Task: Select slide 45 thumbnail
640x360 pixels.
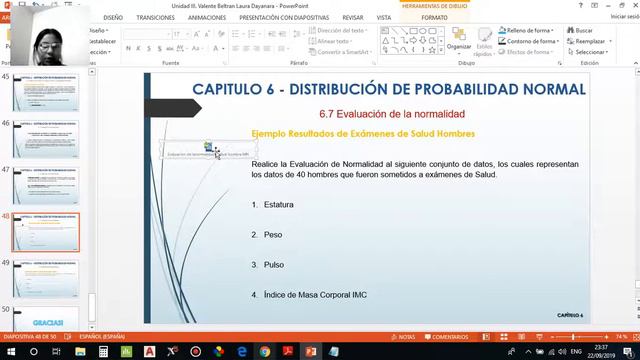Action: pos(46,93)
